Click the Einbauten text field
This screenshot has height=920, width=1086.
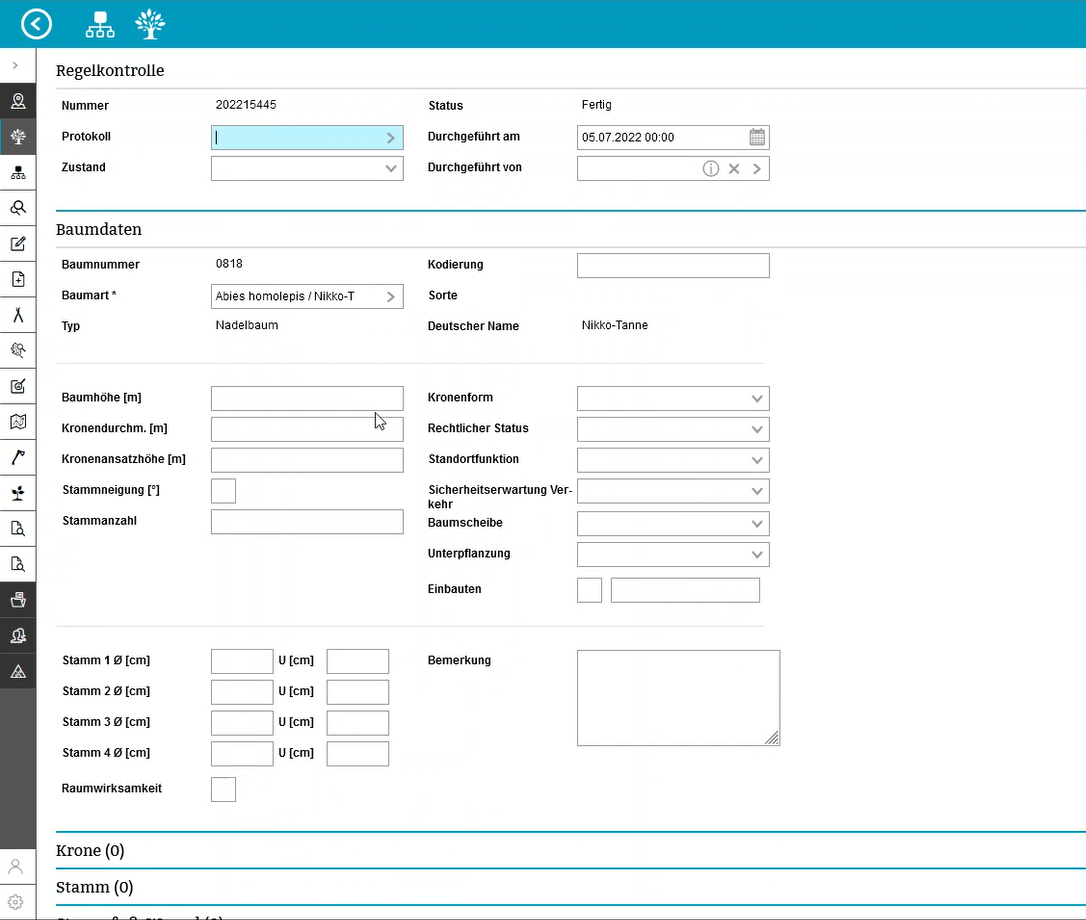(685, 590)
